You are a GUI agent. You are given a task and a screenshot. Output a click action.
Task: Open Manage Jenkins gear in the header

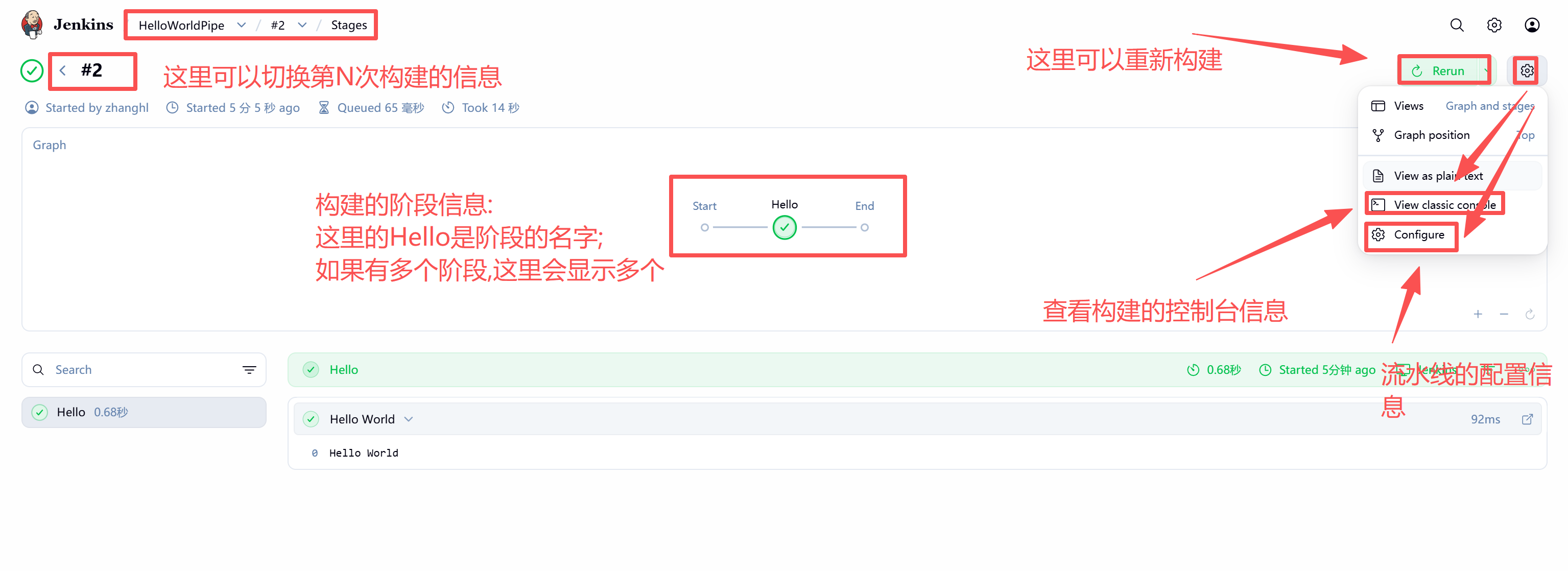[x=1494, y=25]
